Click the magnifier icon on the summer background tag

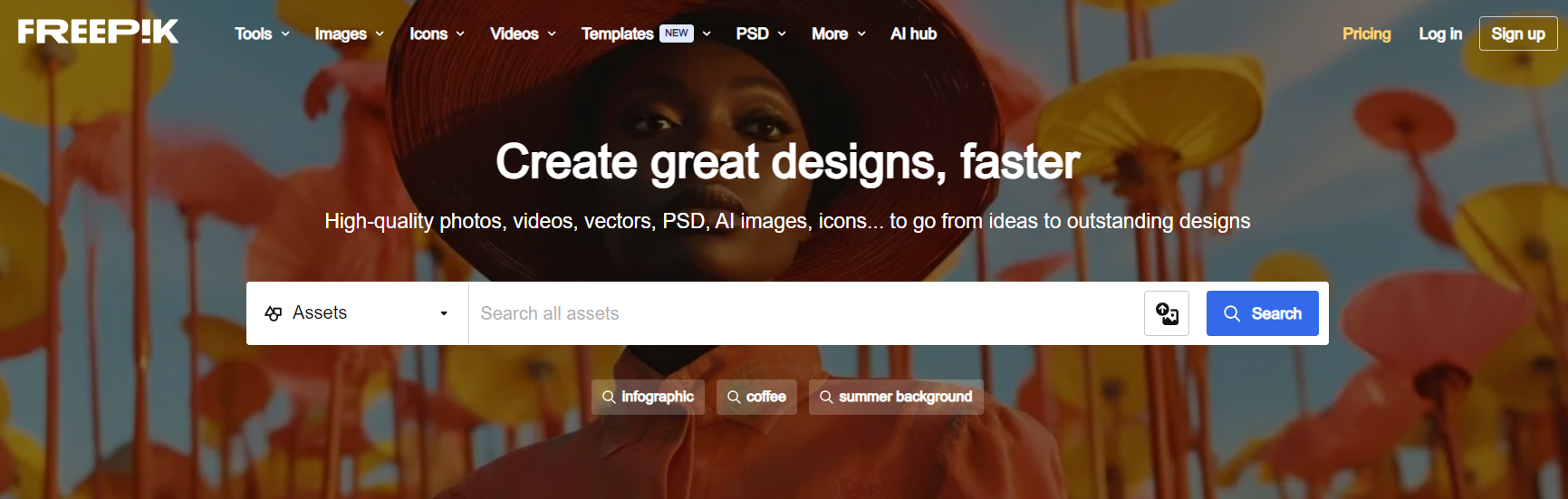[826, 398]
